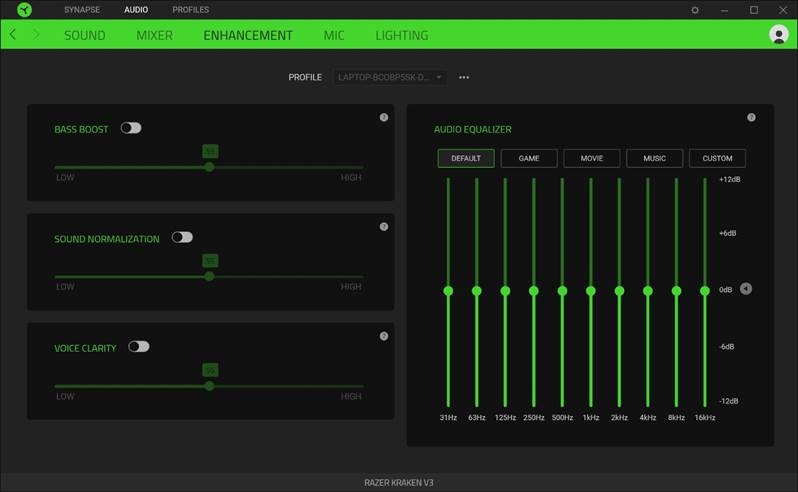798x492 pixels.
Task: Open the Audio top menu
Action: coord(136,10)
